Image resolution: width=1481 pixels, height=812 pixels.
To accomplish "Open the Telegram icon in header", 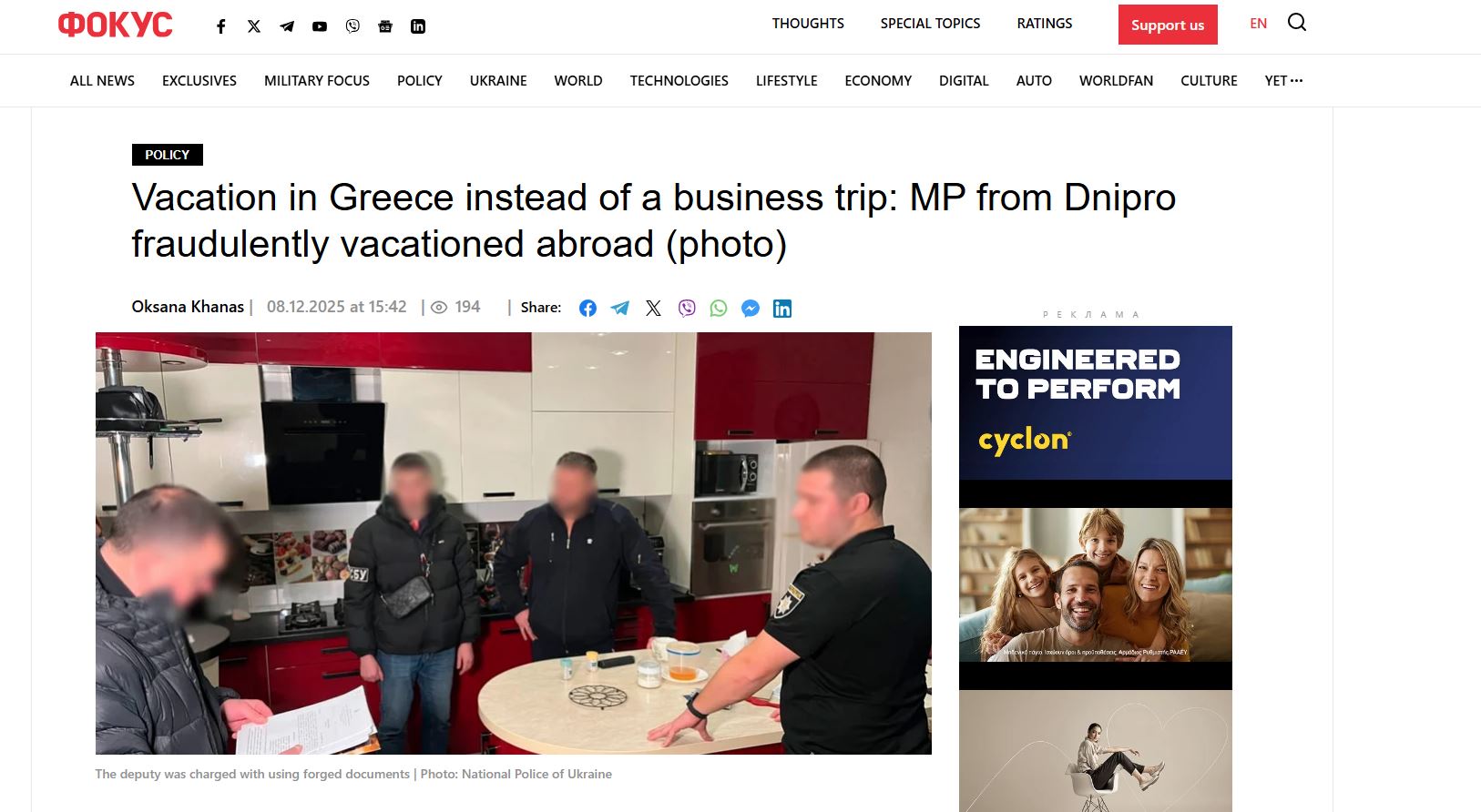I will [287, 26].
